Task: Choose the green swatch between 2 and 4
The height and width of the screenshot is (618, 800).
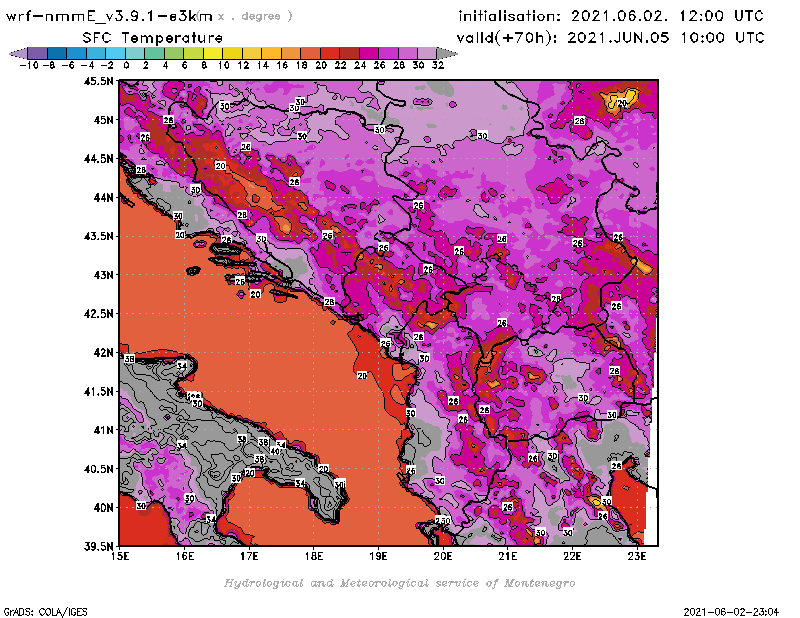Action: tap(154, 53)
